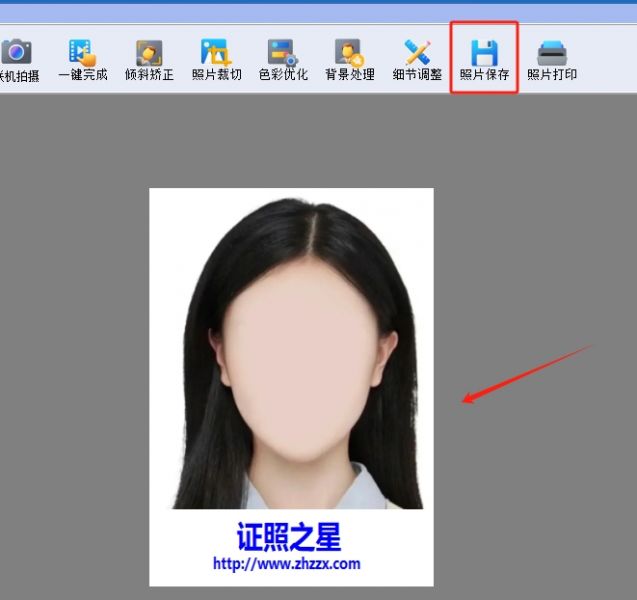This screenshot has width=637, height=600.
Task: Open the 照片裁切 photo crop tool
Action: point(217,60)
